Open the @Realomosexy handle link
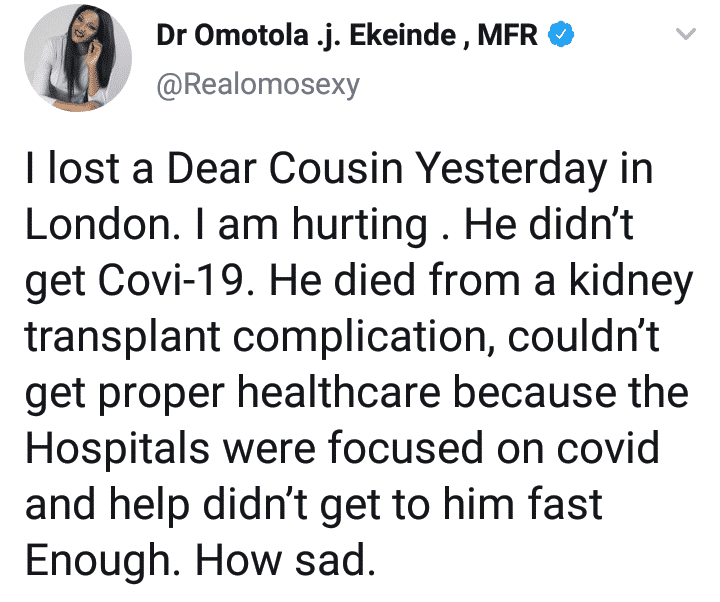 point(258,86)
